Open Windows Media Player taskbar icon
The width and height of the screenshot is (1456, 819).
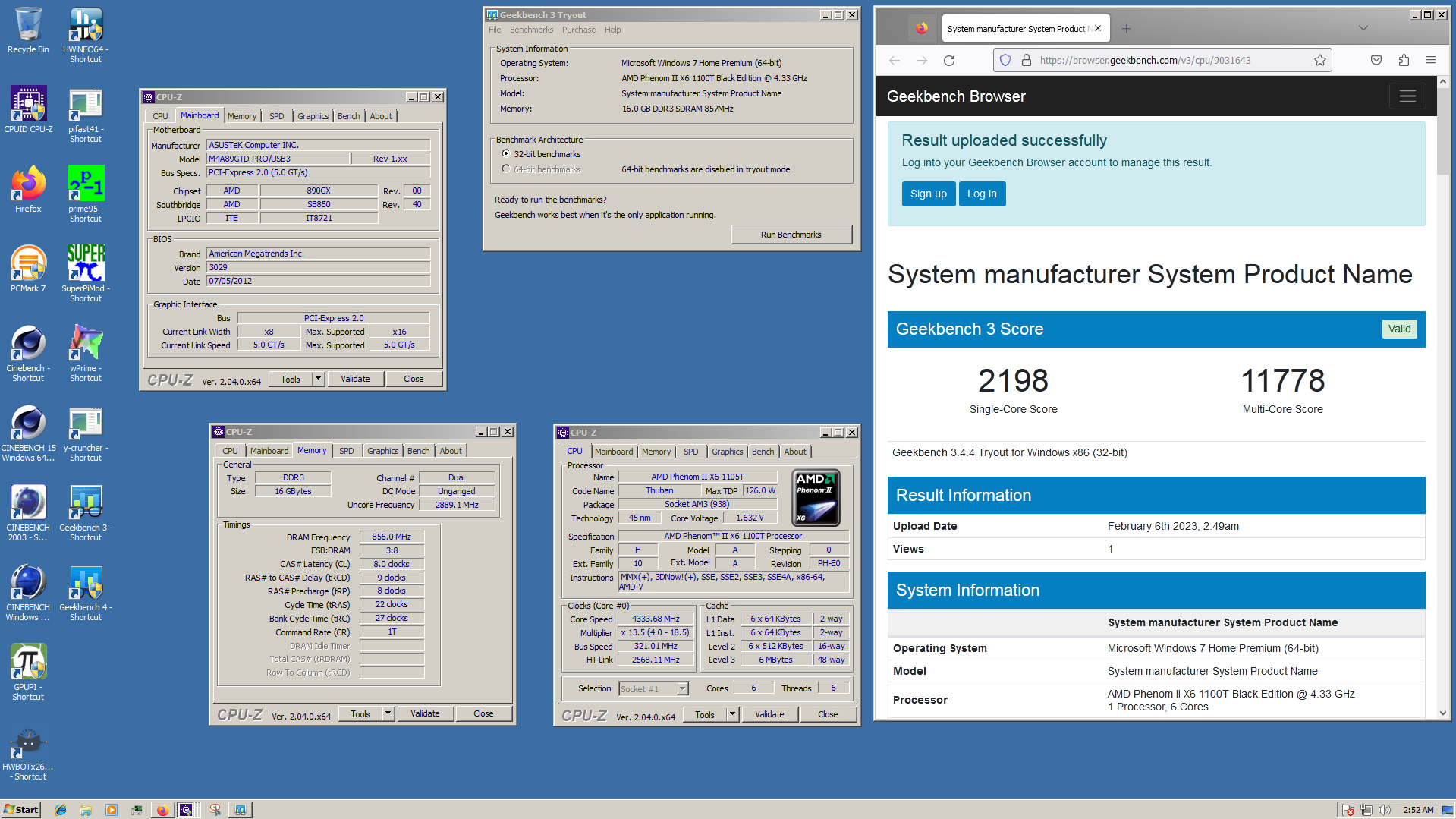pos(112,810)
